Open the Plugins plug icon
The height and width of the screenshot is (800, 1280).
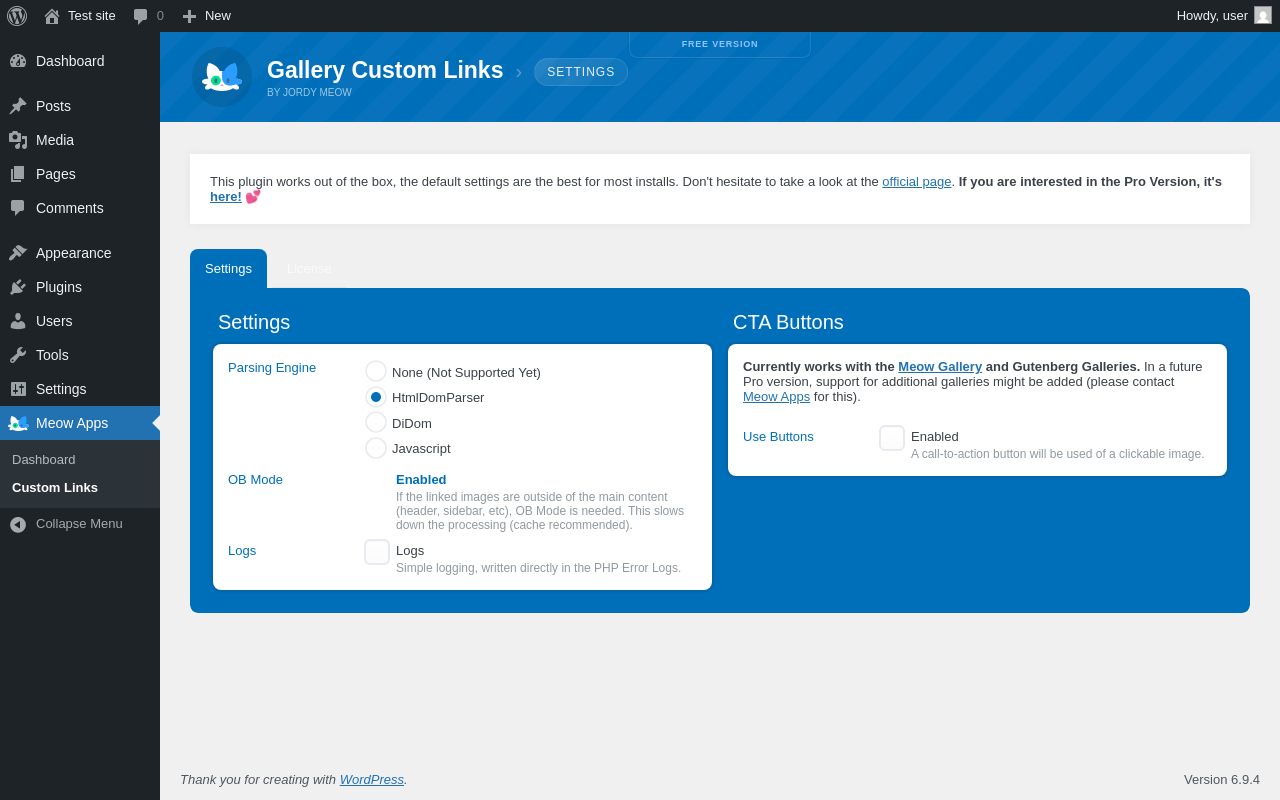click(18, 287)
